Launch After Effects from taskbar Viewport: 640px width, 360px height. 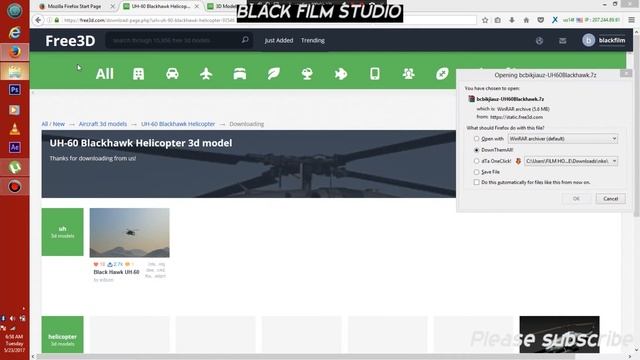pos(15,147)
